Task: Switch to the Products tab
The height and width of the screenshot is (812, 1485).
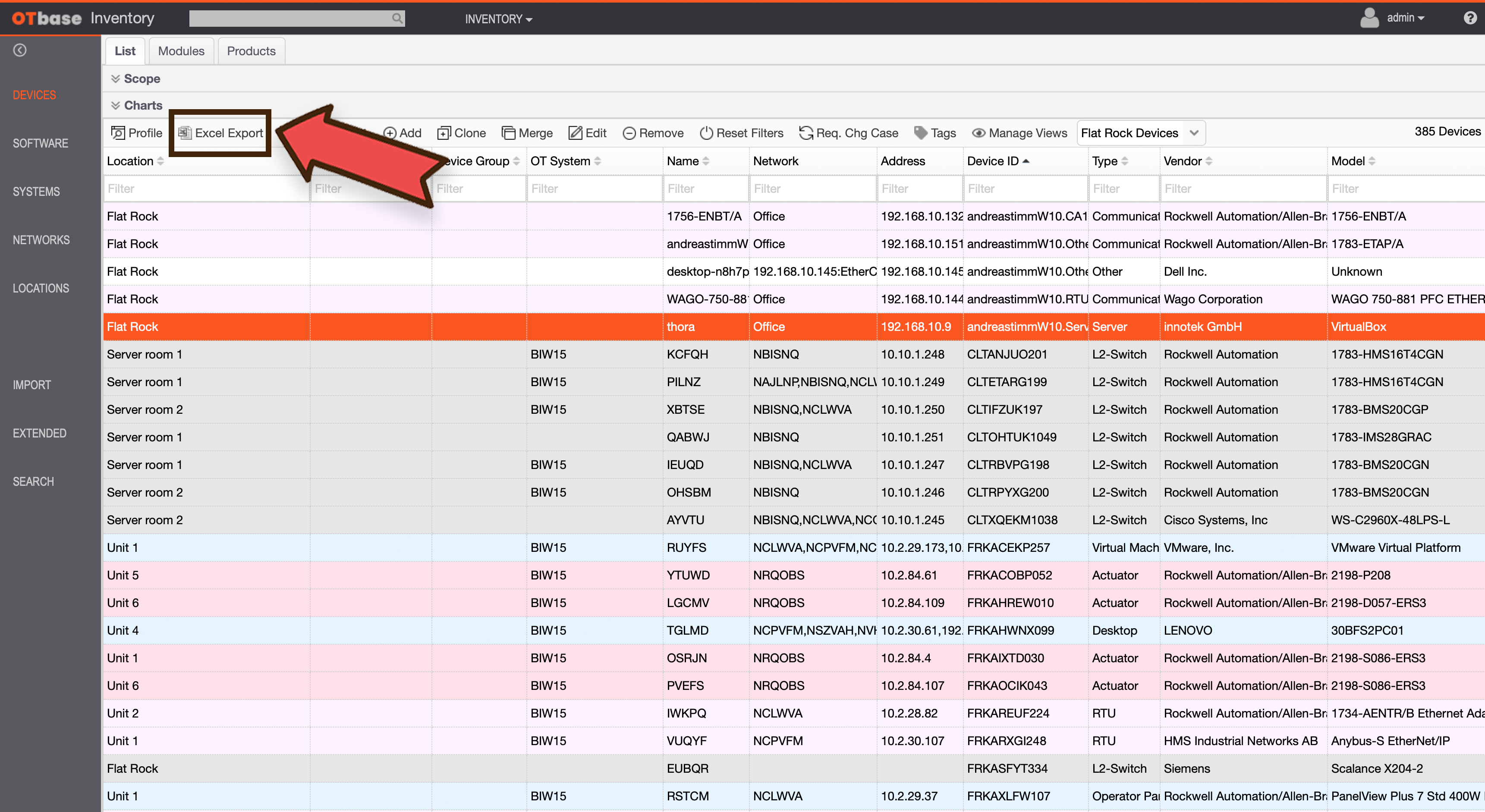Action: pos(251,51)
